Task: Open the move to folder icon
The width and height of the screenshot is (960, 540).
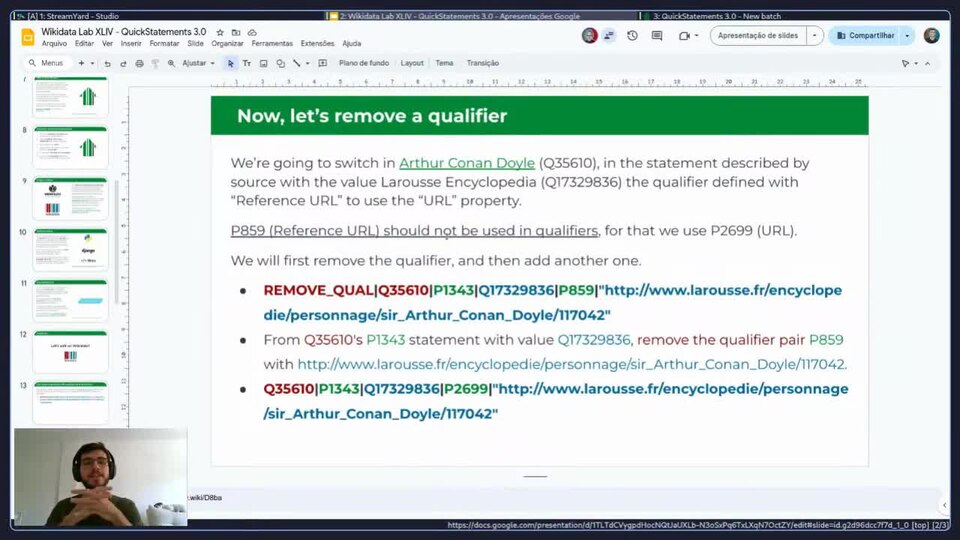Action: click(236, 32)
